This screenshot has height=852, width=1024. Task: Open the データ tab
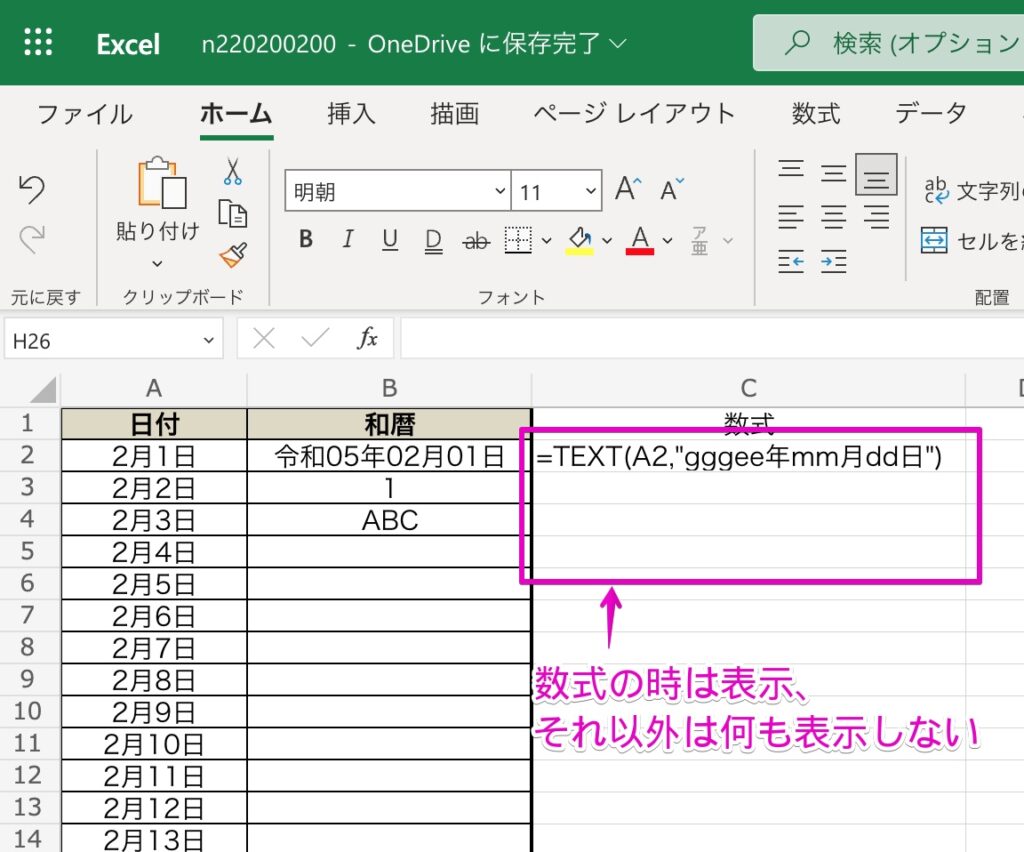pos(931,114)
